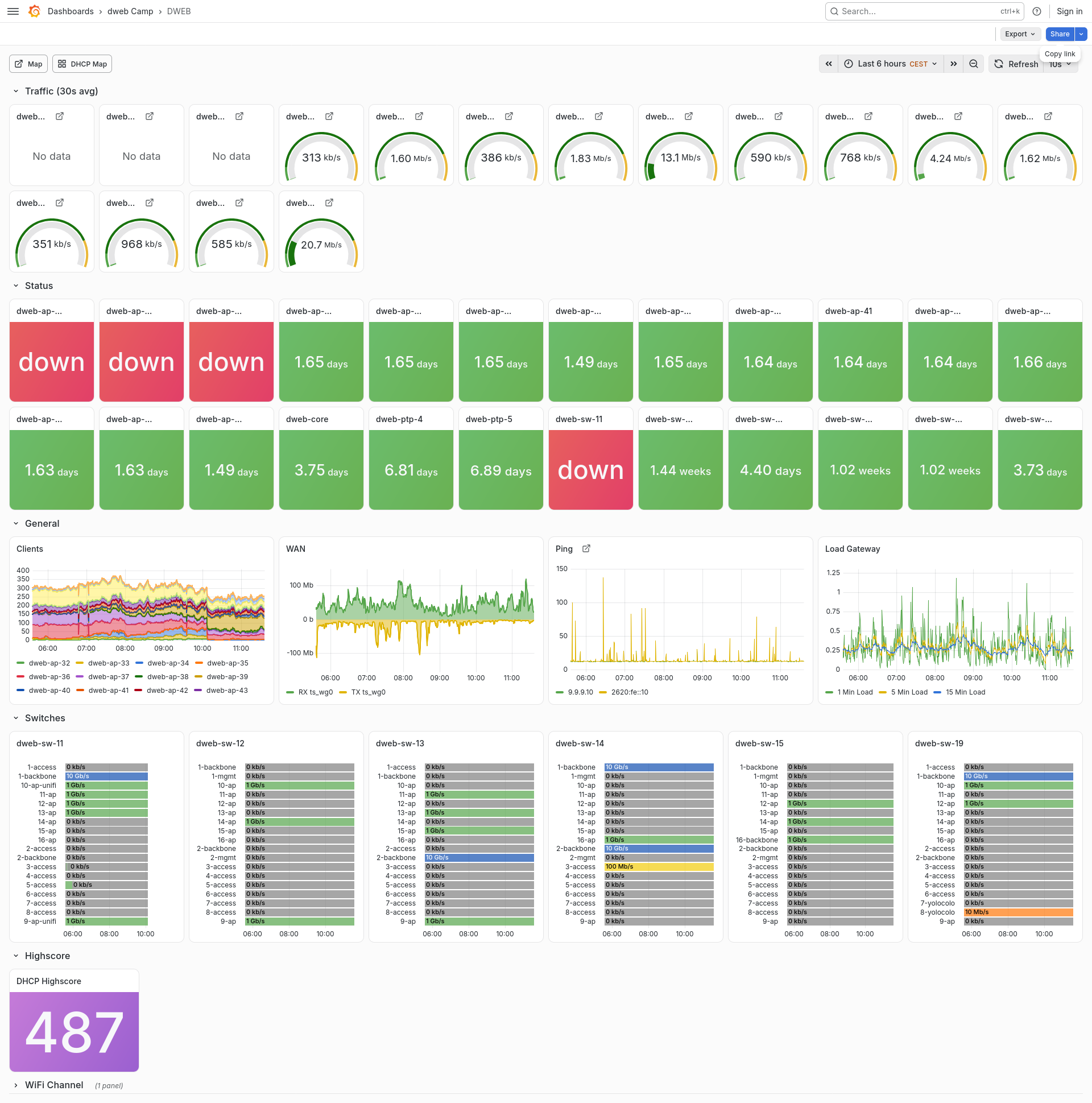Shift time range forward with double-right arrows
This screenshot has width=1092, height=1103.
pyautogui.click(x=953, y=64)
